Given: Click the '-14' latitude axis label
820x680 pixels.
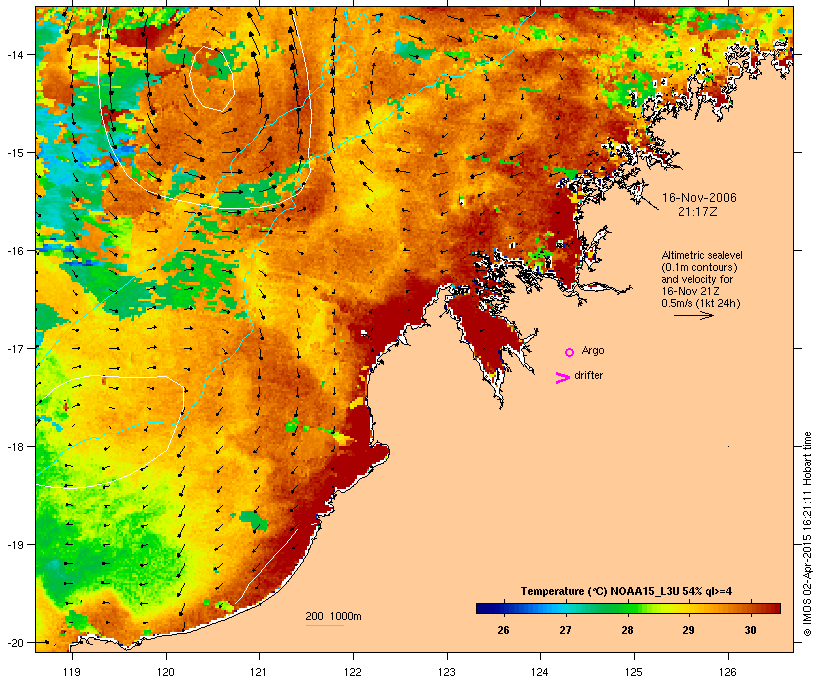Looking at the screenshot, I should (14, 54).
